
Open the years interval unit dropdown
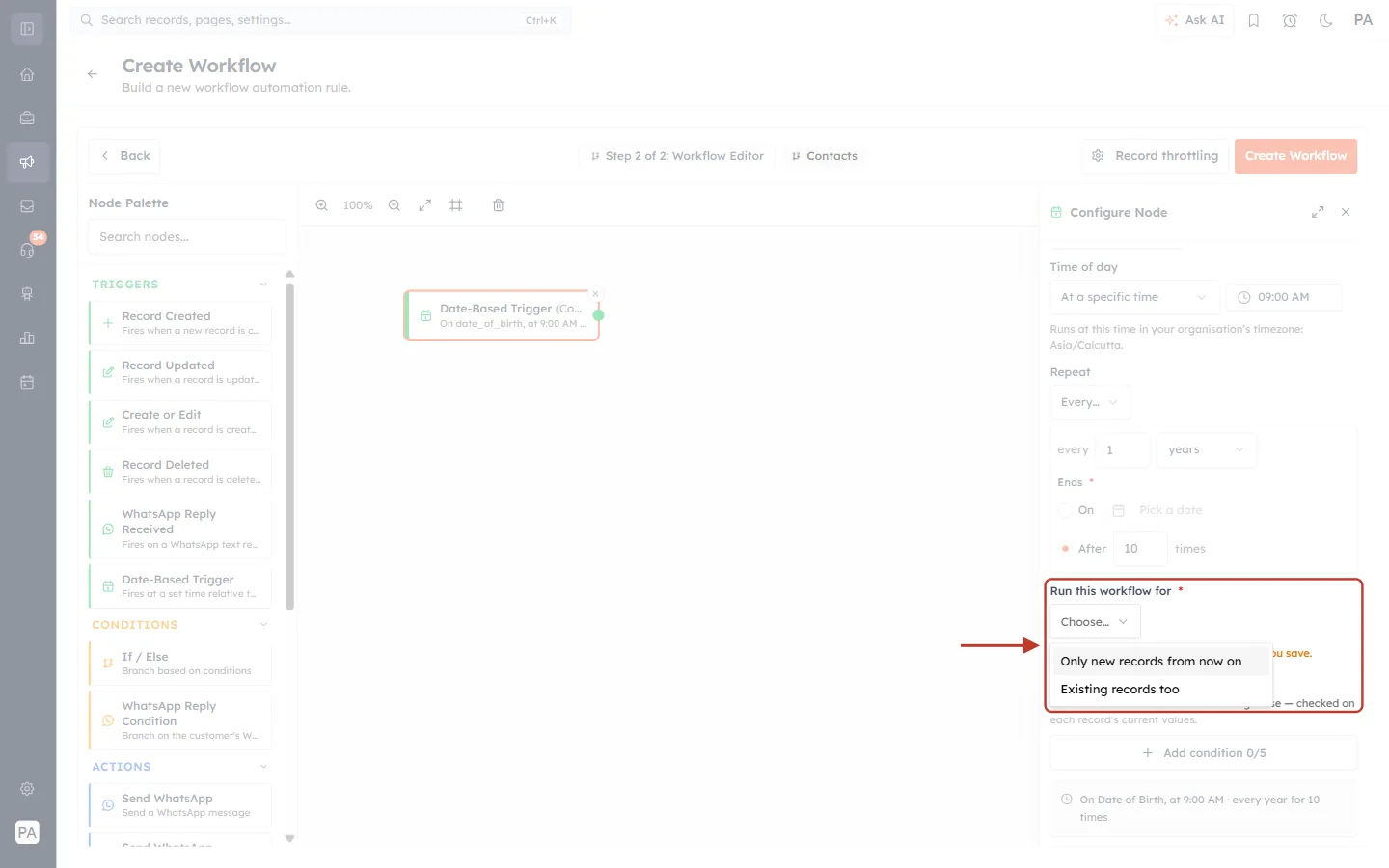pos(1207,449)
